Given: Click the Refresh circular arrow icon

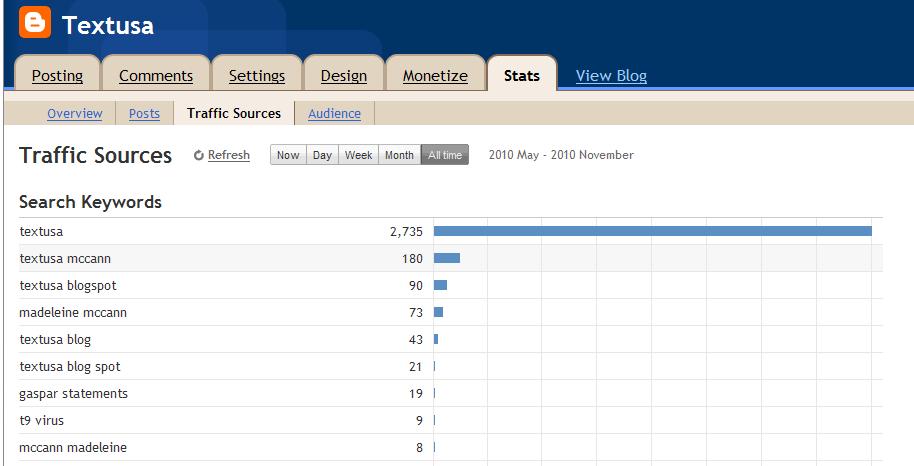Looking at the screenshot, I should point(199,155).
